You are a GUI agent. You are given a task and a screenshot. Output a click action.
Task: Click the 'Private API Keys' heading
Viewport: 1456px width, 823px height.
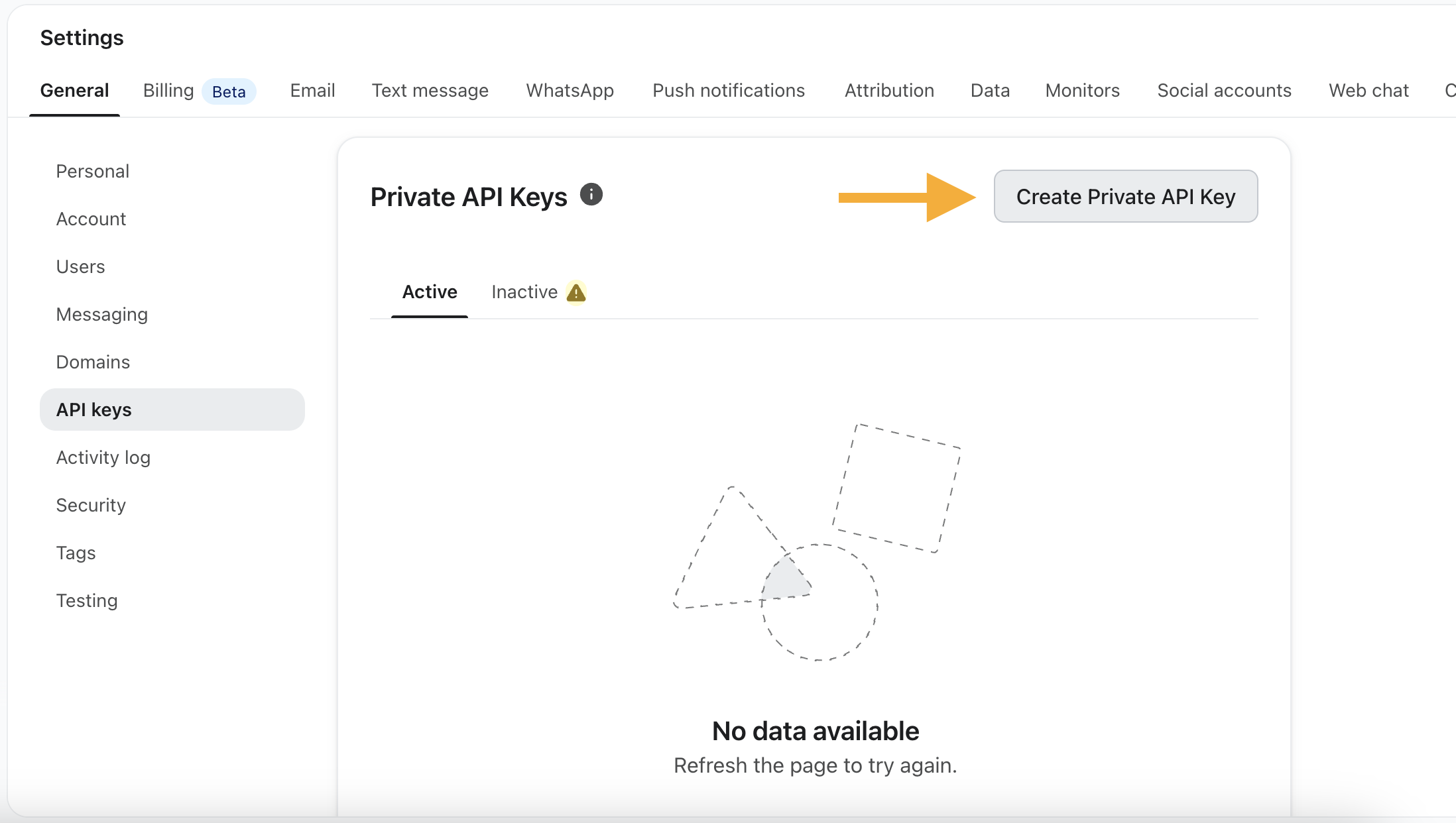(469, 197)
